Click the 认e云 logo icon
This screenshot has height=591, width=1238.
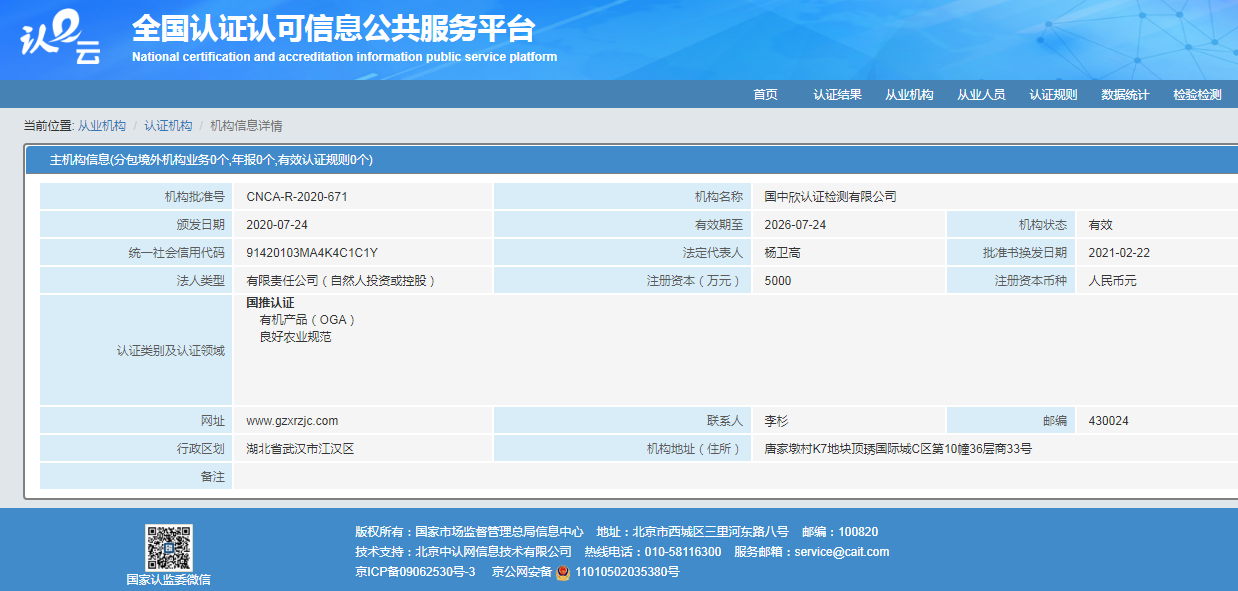coord(61,38)
